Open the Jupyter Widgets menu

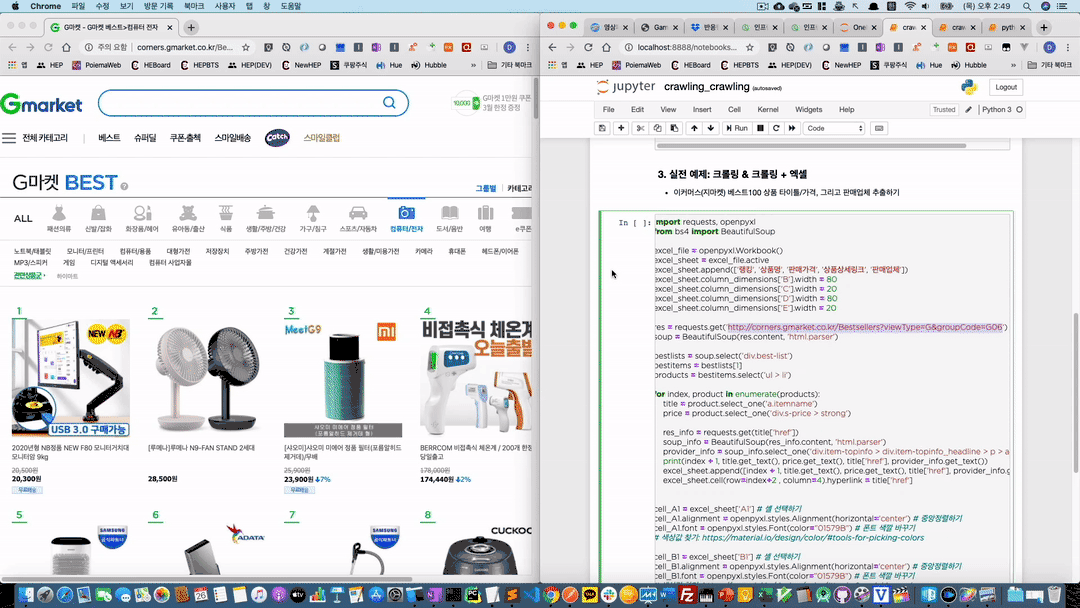tap(809, 109)
